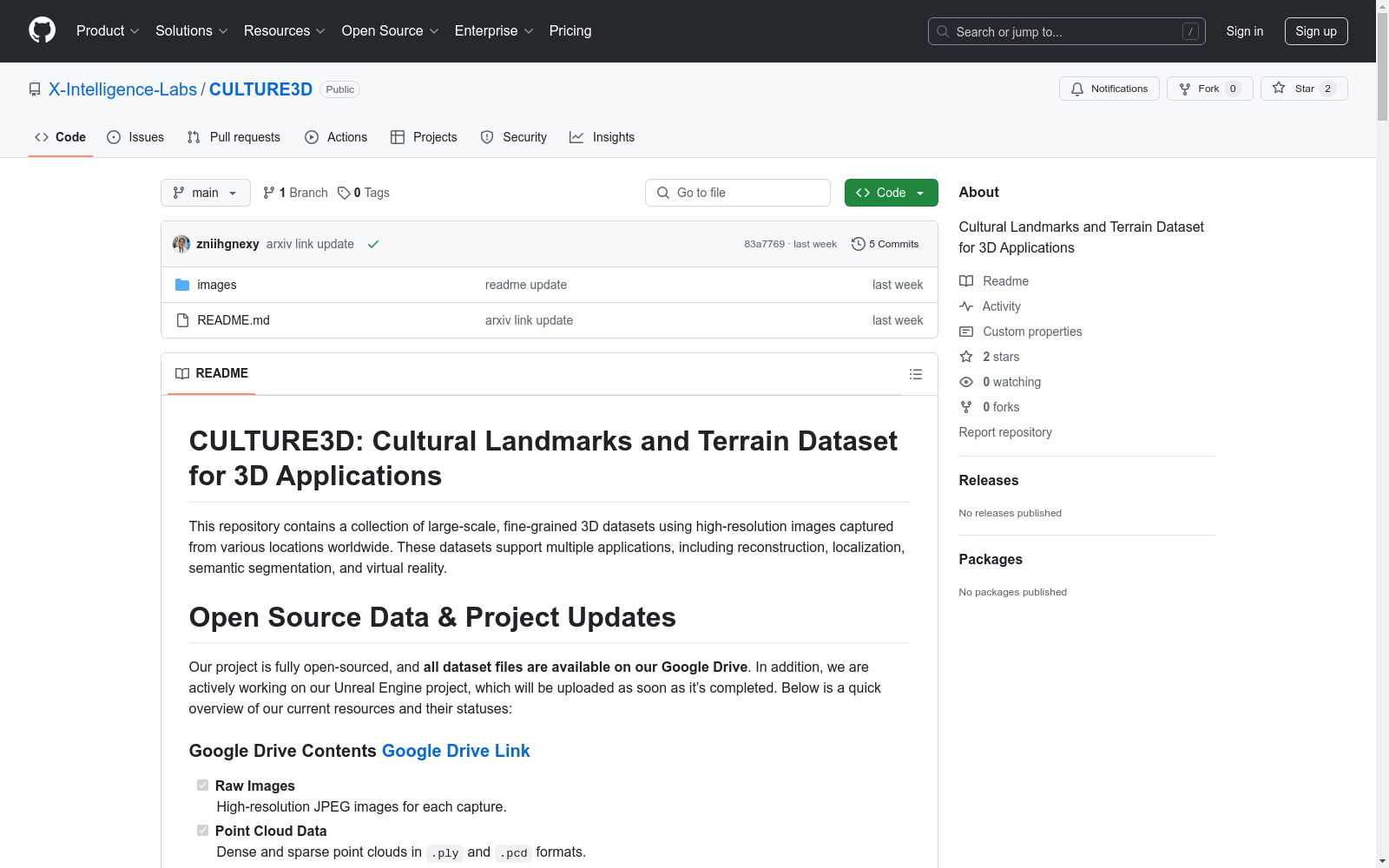Screen dimensions: 1389x868
Task: Click the Packages heading link
Action: [x=991, y=559]
